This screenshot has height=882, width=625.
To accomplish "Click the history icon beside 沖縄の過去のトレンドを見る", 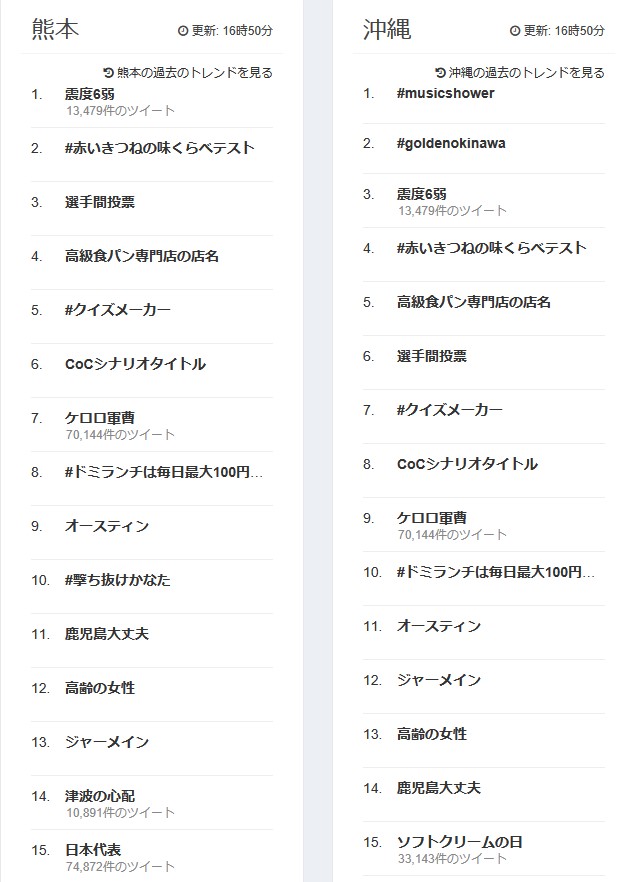I will pyautogui.click(x=440, y=73).
